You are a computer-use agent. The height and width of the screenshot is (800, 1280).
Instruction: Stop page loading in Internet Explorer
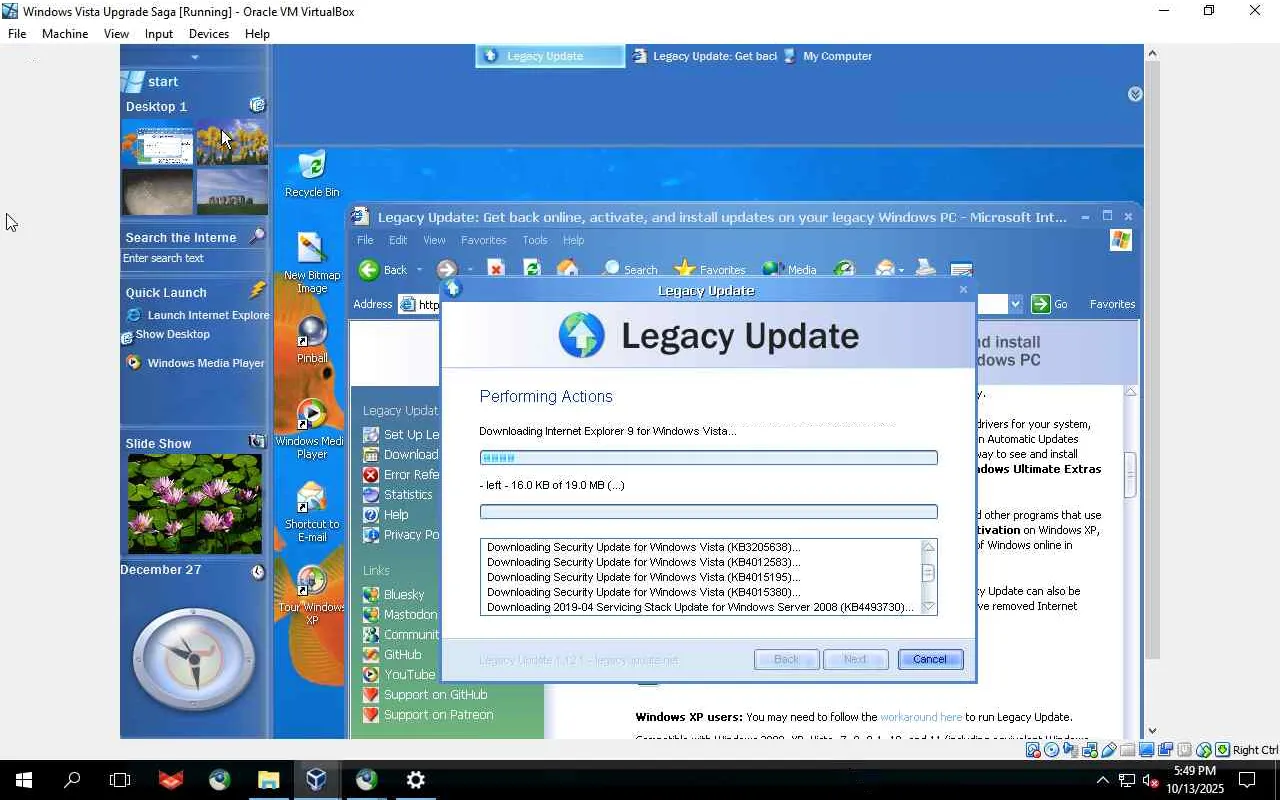click(496, 269)
